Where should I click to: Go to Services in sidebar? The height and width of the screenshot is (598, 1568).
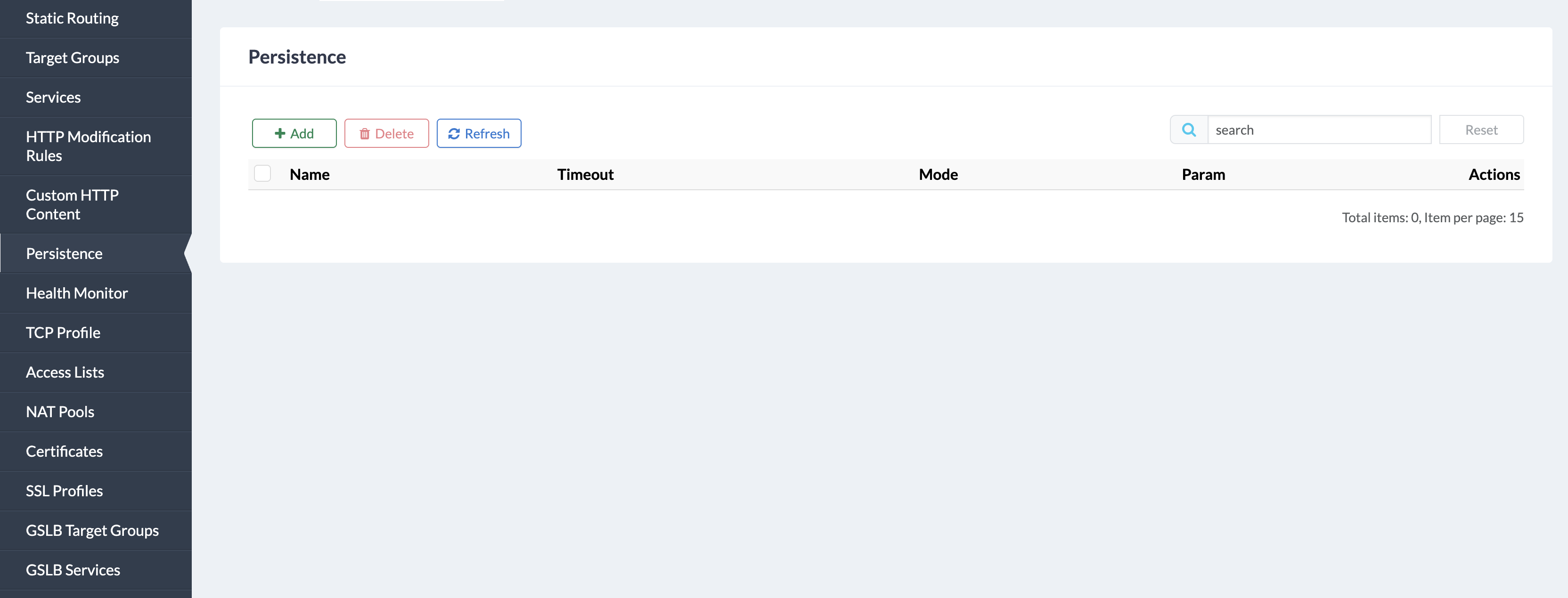53,97
